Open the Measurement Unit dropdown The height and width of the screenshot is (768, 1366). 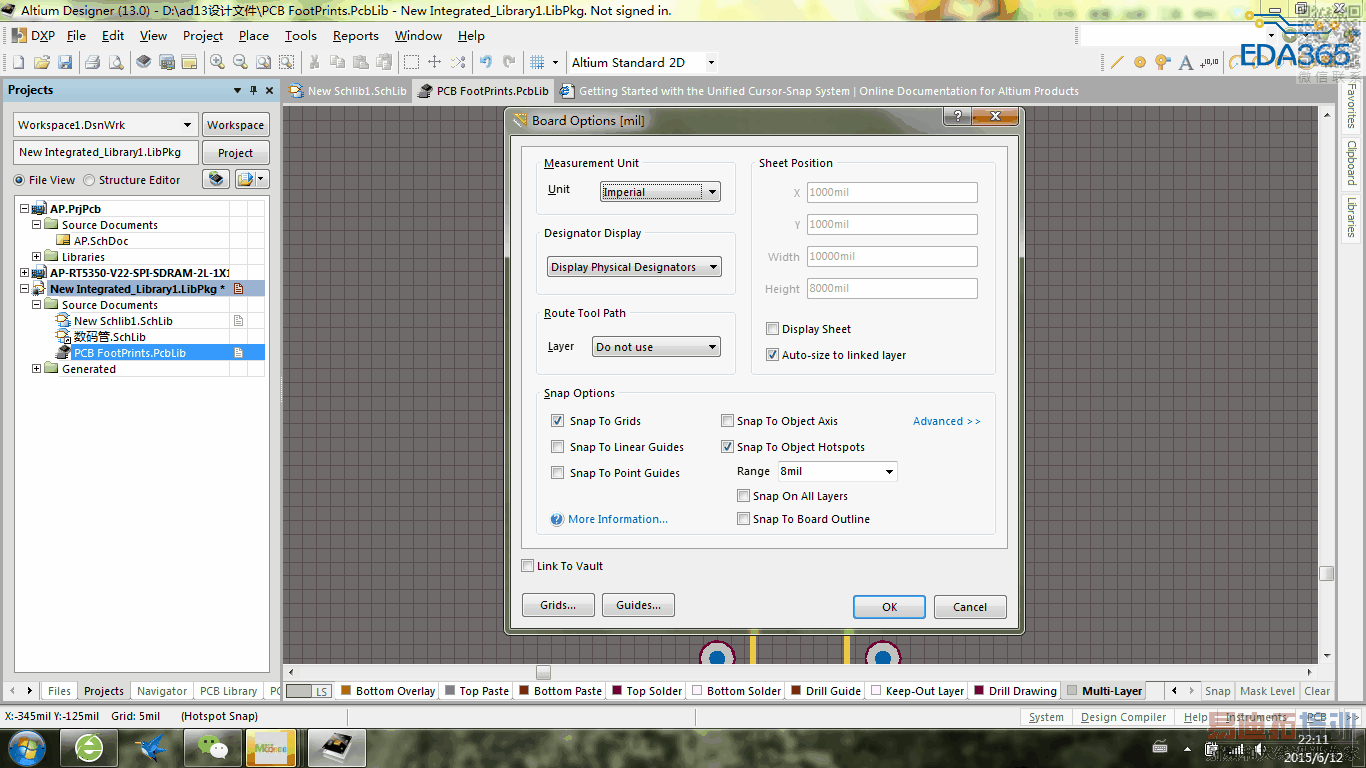[660, 192]
